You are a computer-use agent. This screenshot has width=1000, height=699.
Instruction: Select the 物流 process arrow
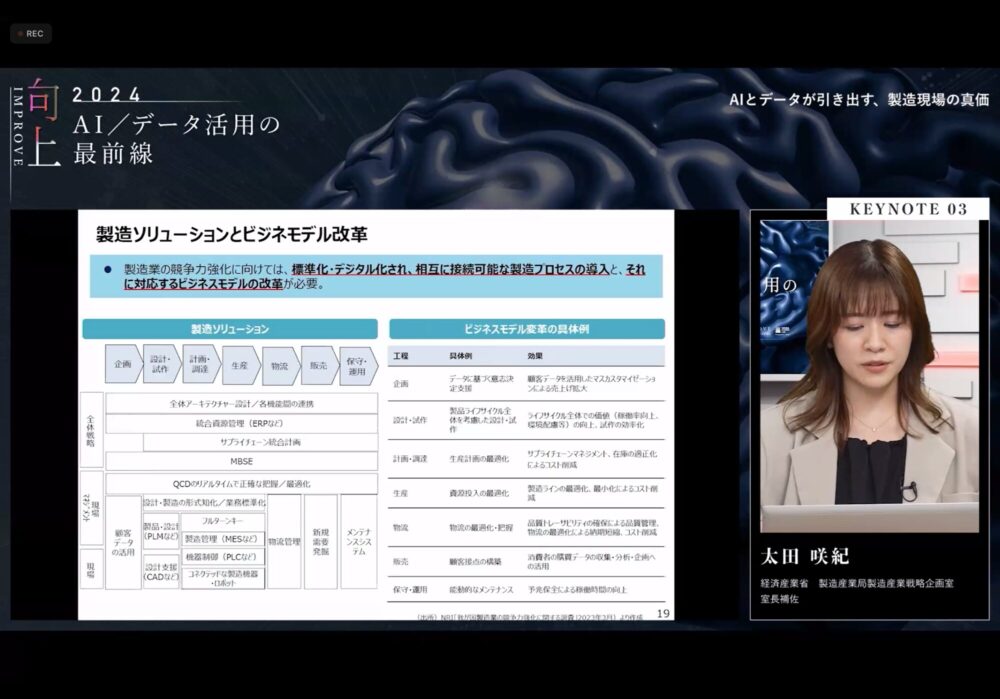[280, 365]
